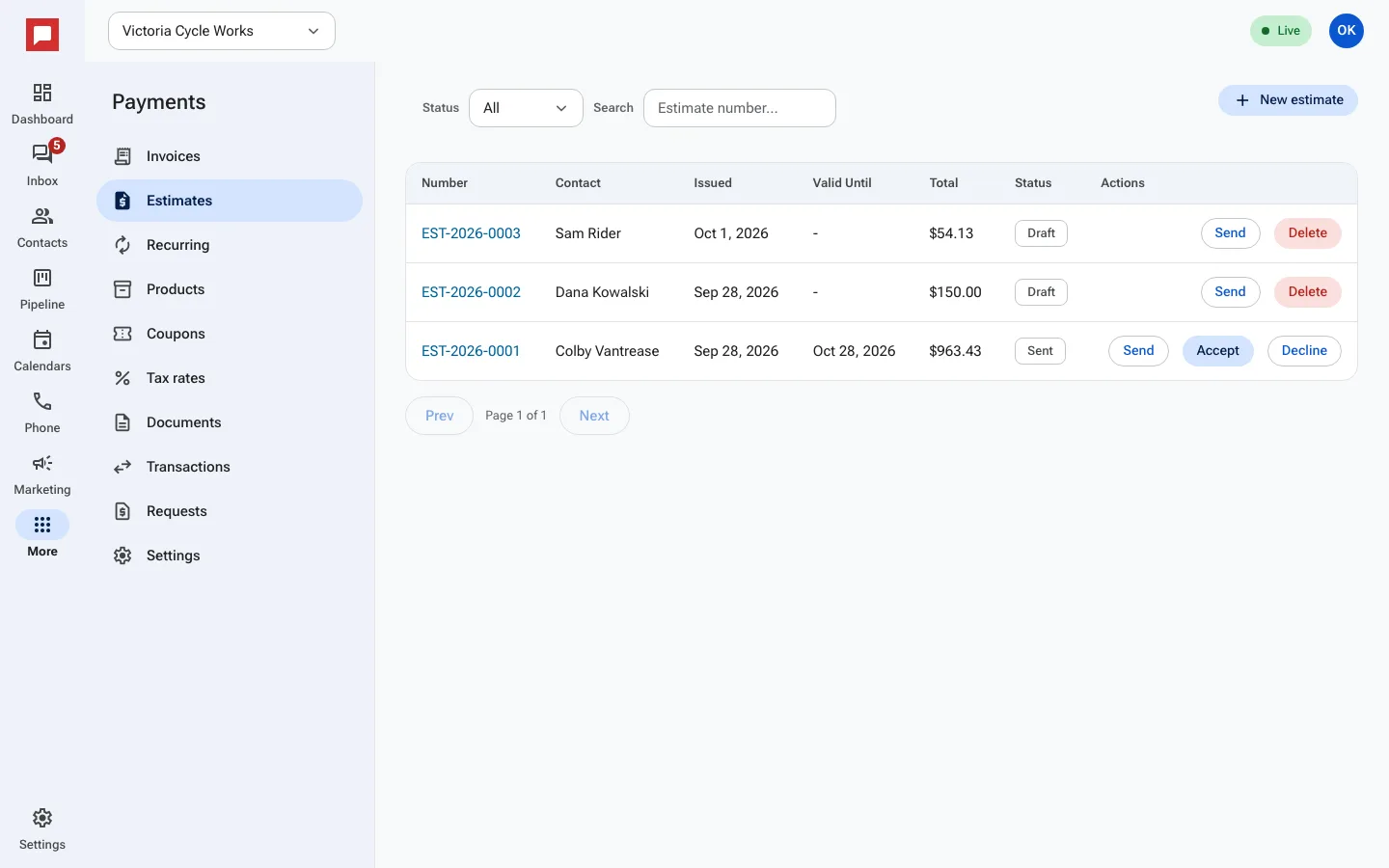Select Invoices in Payments menu
Viewport: 1389px width, 868px height.
[230, 156]
